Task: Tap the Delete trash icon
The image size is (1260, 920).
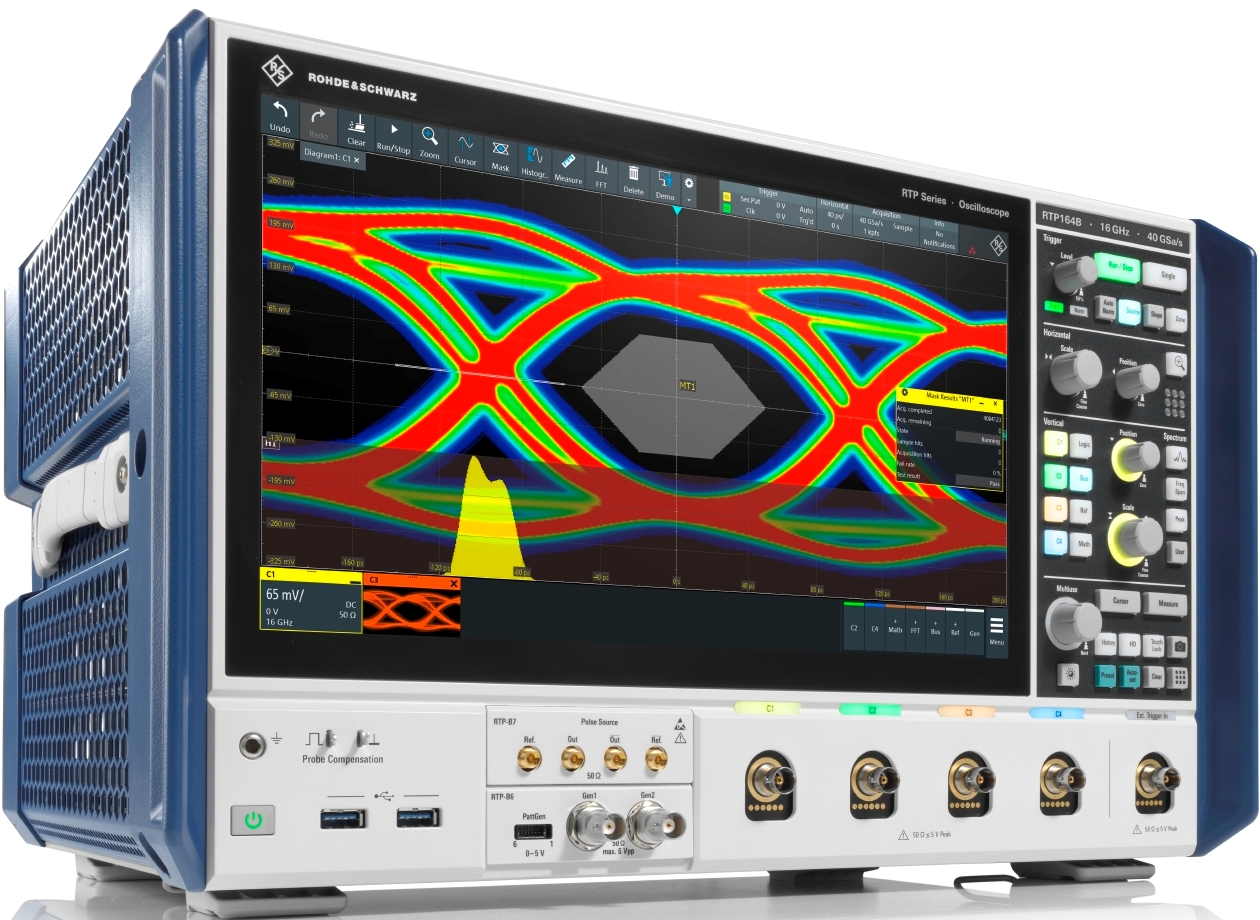Action: [x=634, y=179]
